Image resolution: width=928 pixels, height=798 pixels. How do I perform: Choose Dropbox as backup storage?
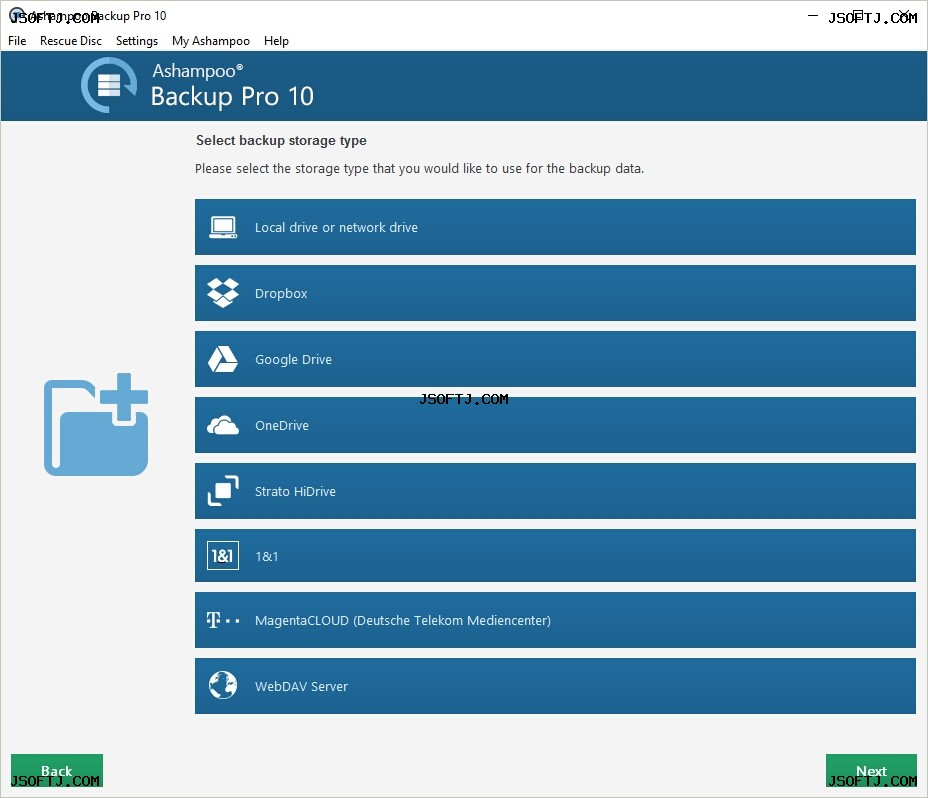[555, 293]
